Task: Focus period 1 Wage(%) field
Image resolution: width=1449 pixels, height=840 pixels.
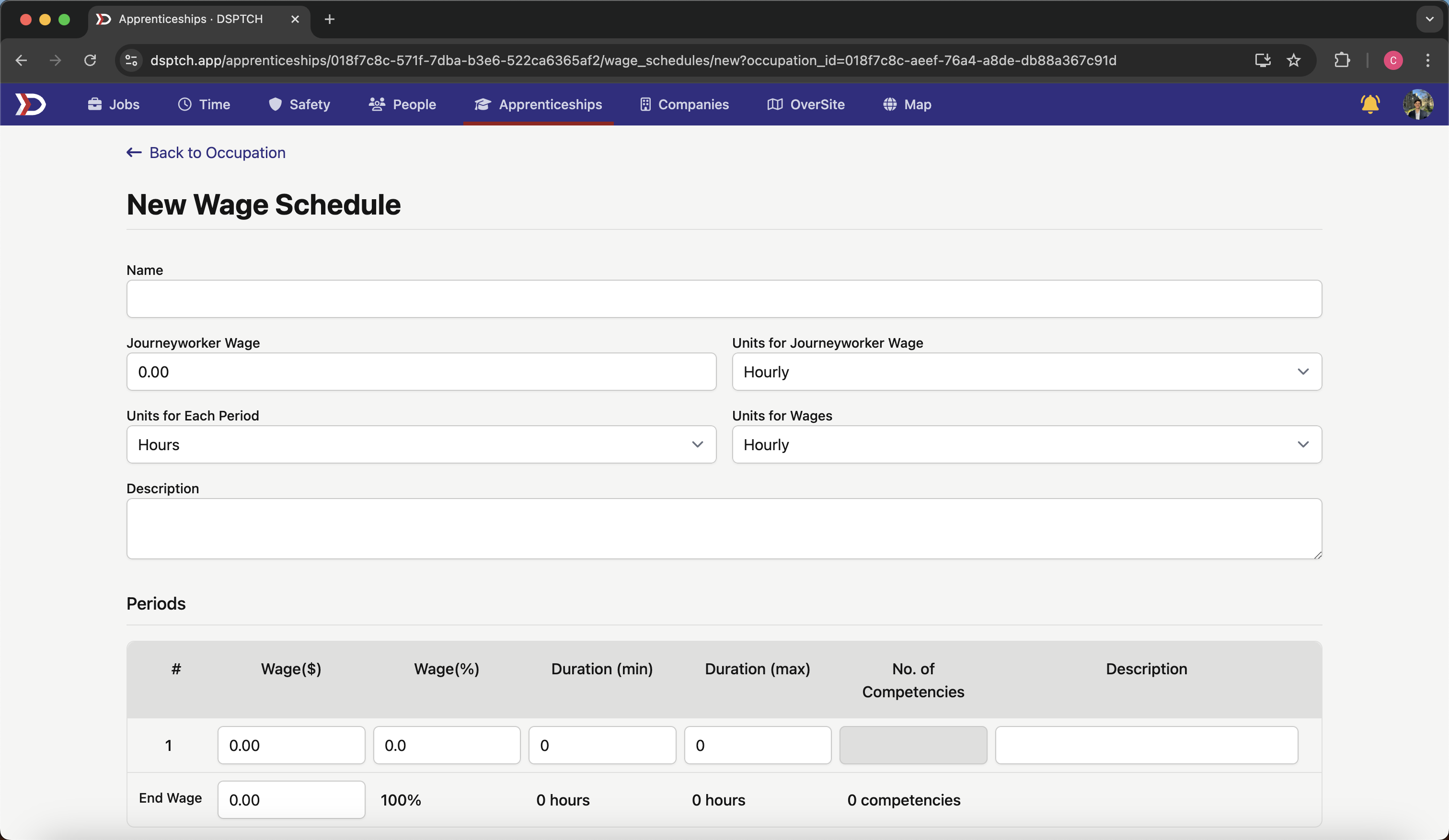Action: (x=447, y=745)
